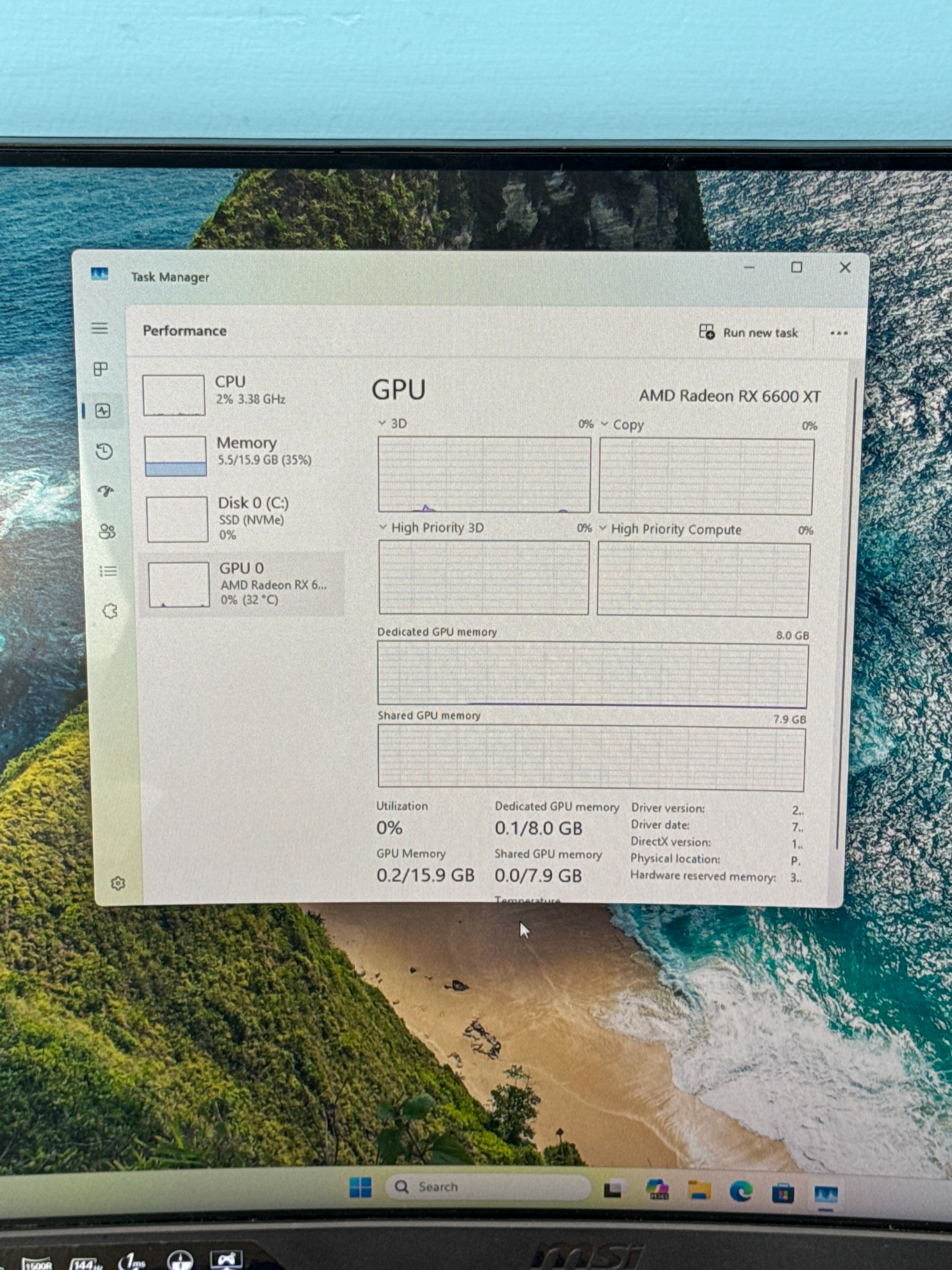This screenshot has height=1270, width=952.
Task: Click the taskbar Search box
Action: 488,1187
